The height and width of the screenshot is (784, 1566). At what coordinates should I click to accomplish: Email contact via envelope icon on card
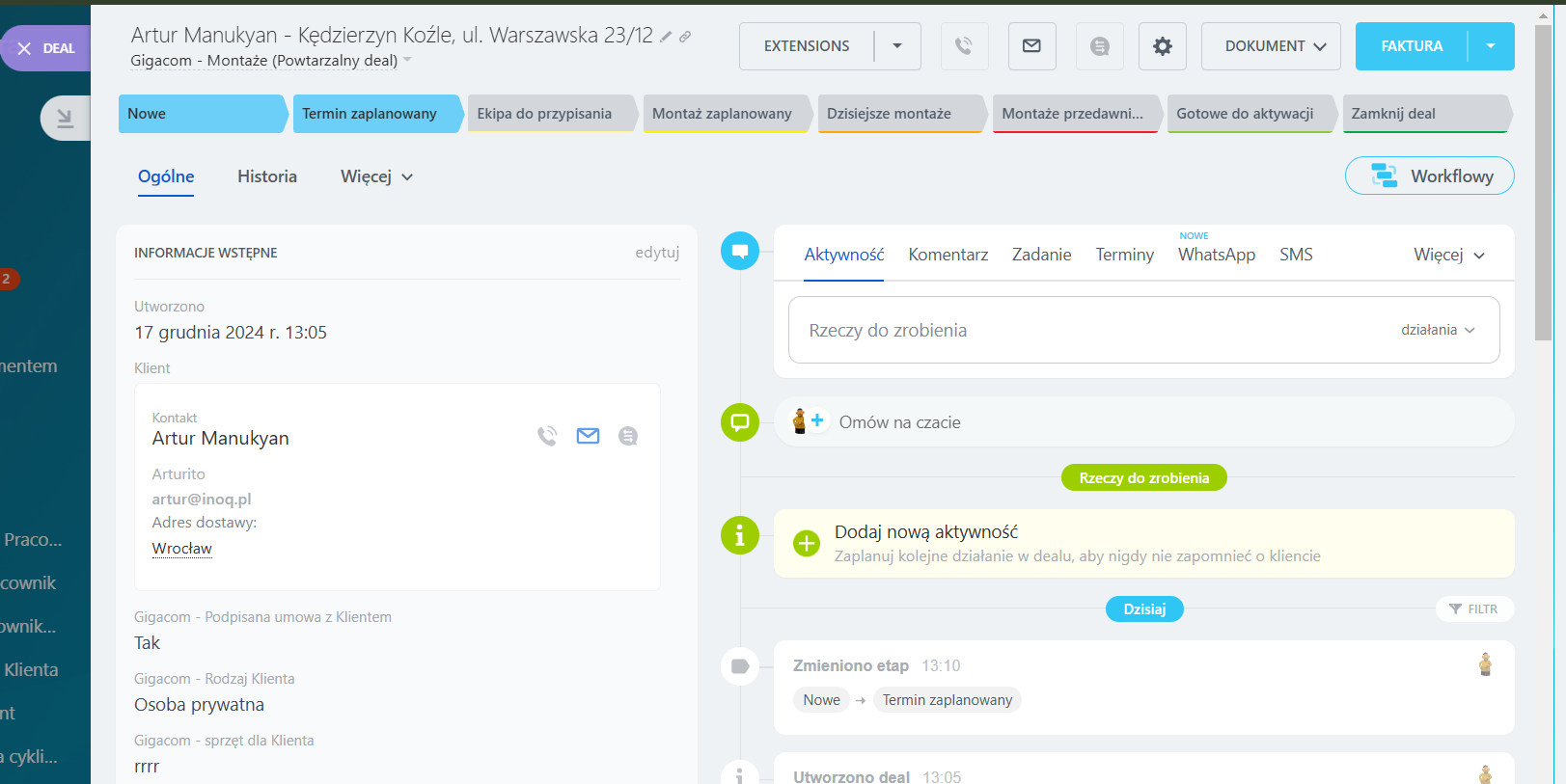pos(588,436)
